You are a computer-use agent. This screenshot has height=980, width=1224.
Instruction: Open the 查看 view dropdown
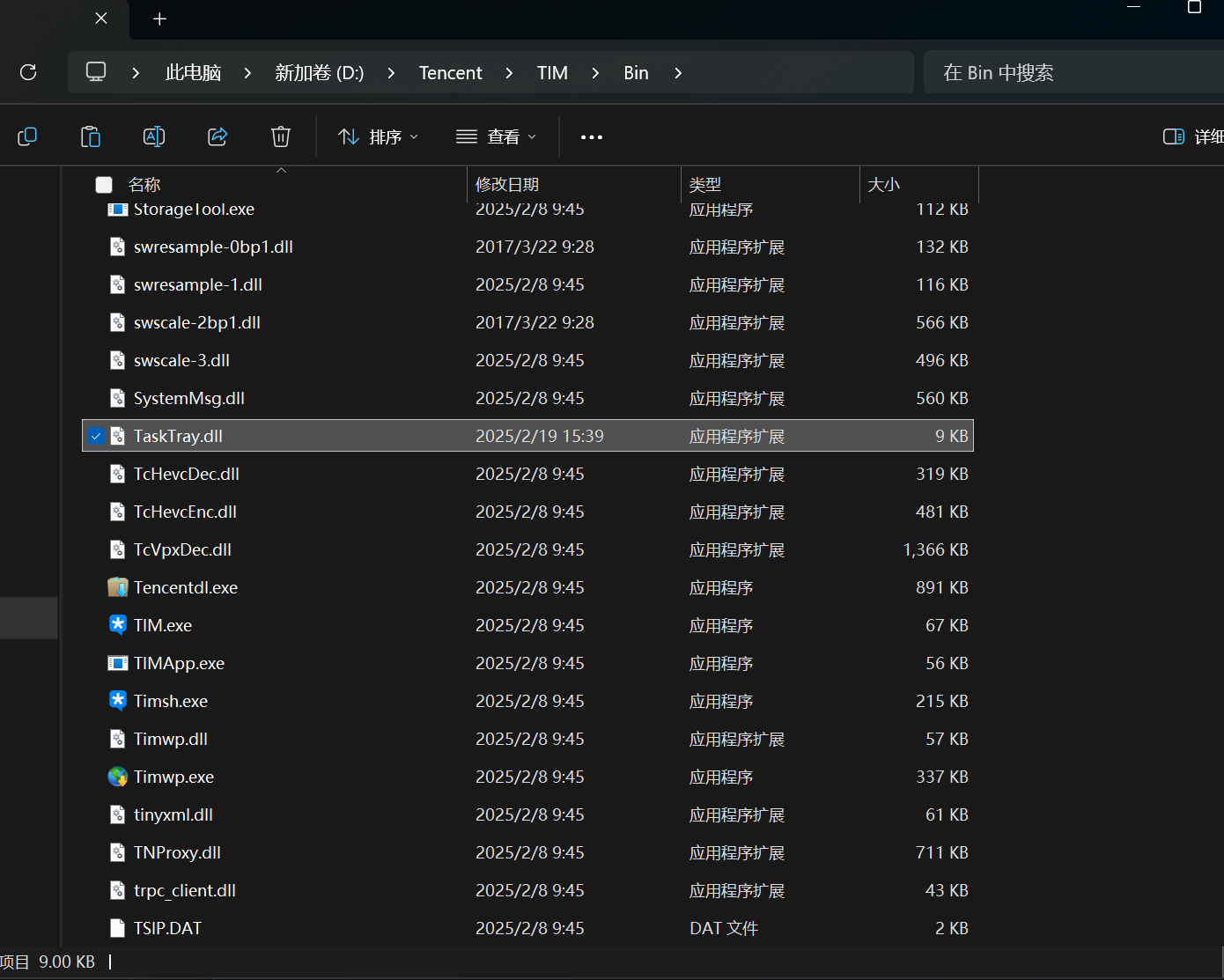click(496, 136)
